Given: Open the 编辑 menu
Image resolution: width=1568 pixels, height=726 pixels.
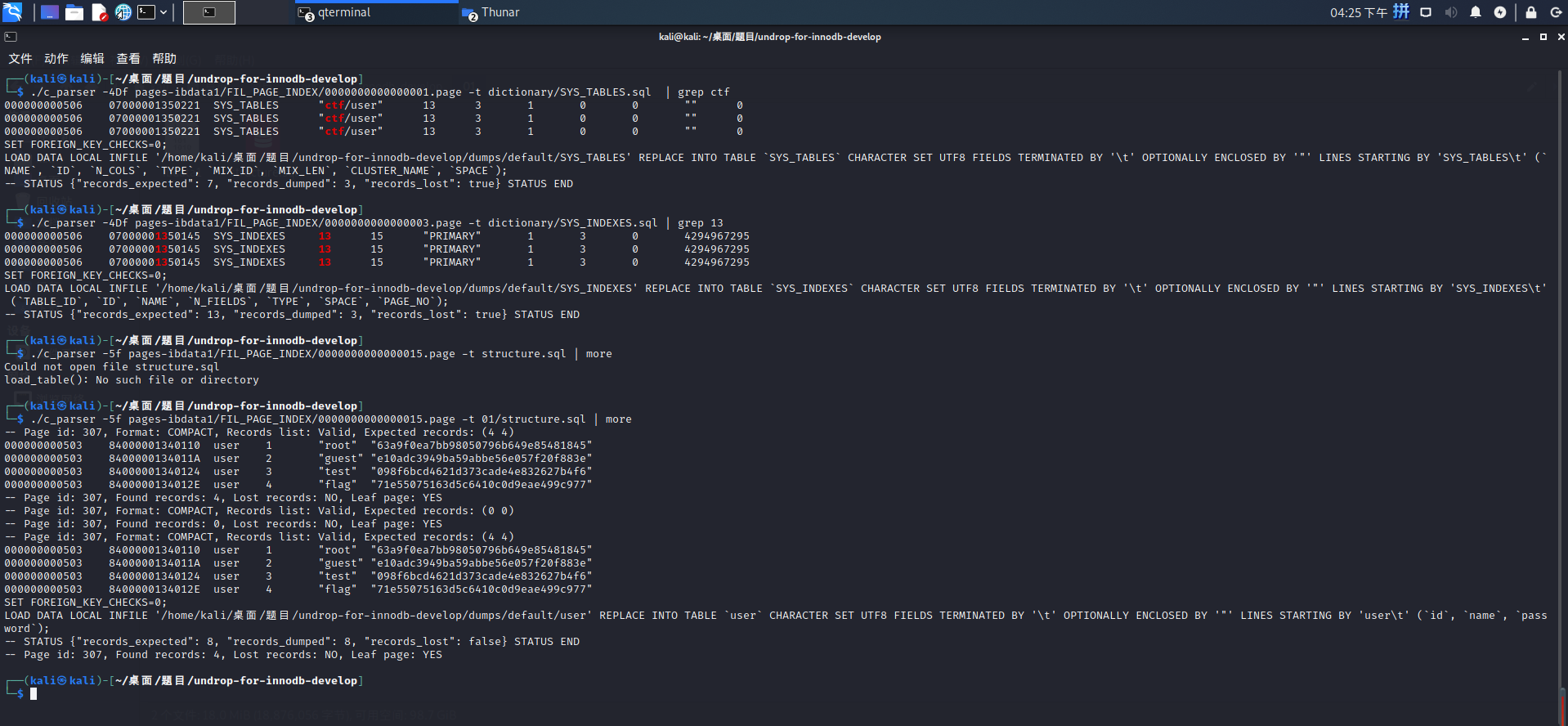Looking at the screenshot, I should pyautogui.click(x=92, y=59).
